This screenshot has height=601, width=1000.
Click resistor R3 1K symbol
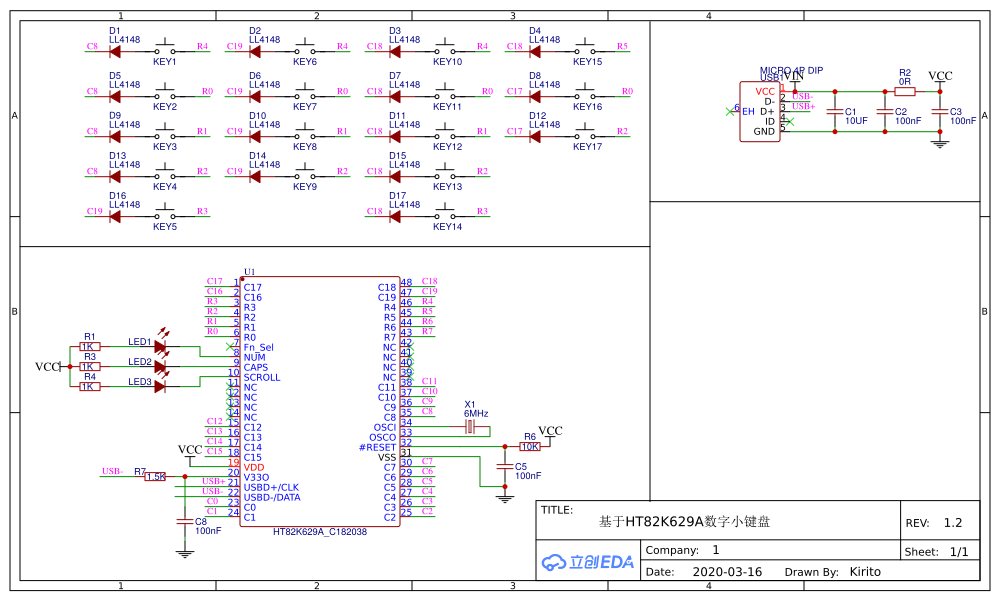89,366
